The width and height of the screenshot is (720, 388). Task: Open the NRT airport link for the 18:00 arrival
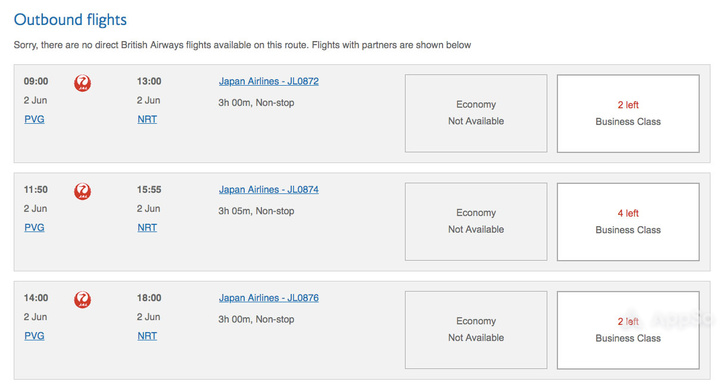coord(147,336)
